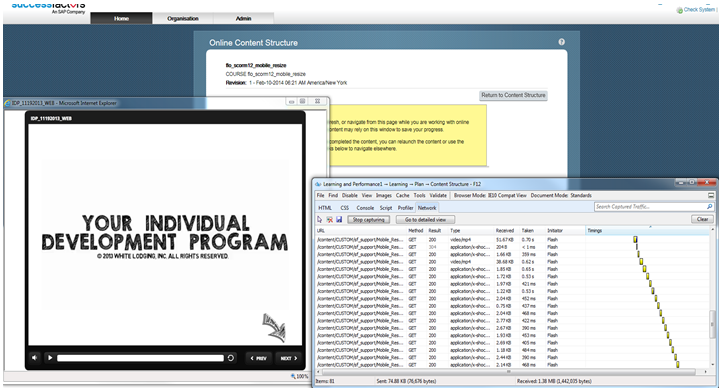Go back with PREV button

(x=259, y=358)
